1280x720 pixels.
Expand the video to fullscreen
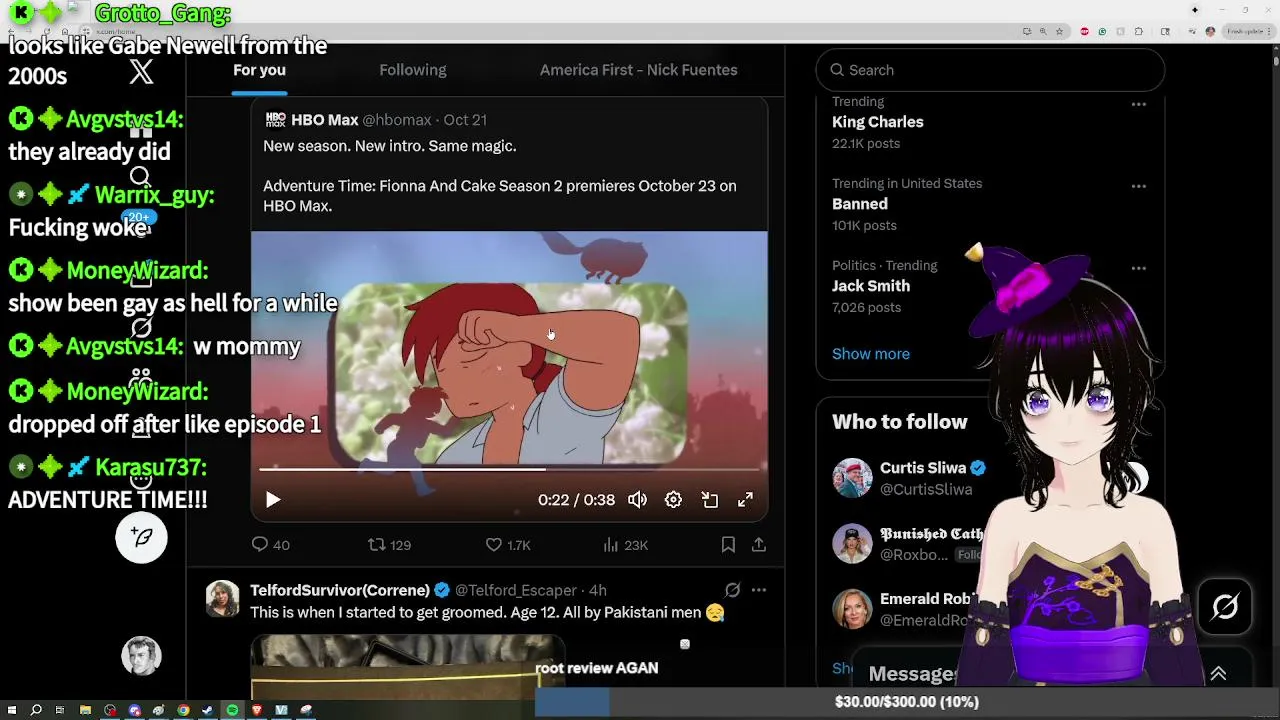745,500
